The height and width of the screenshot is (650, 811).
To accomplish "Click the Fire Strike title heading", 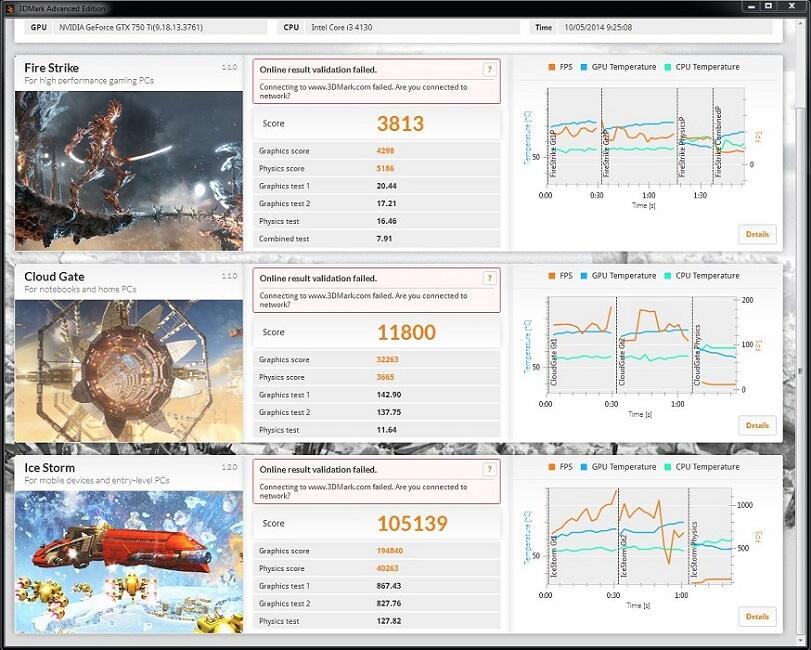I will coord(52,68).
